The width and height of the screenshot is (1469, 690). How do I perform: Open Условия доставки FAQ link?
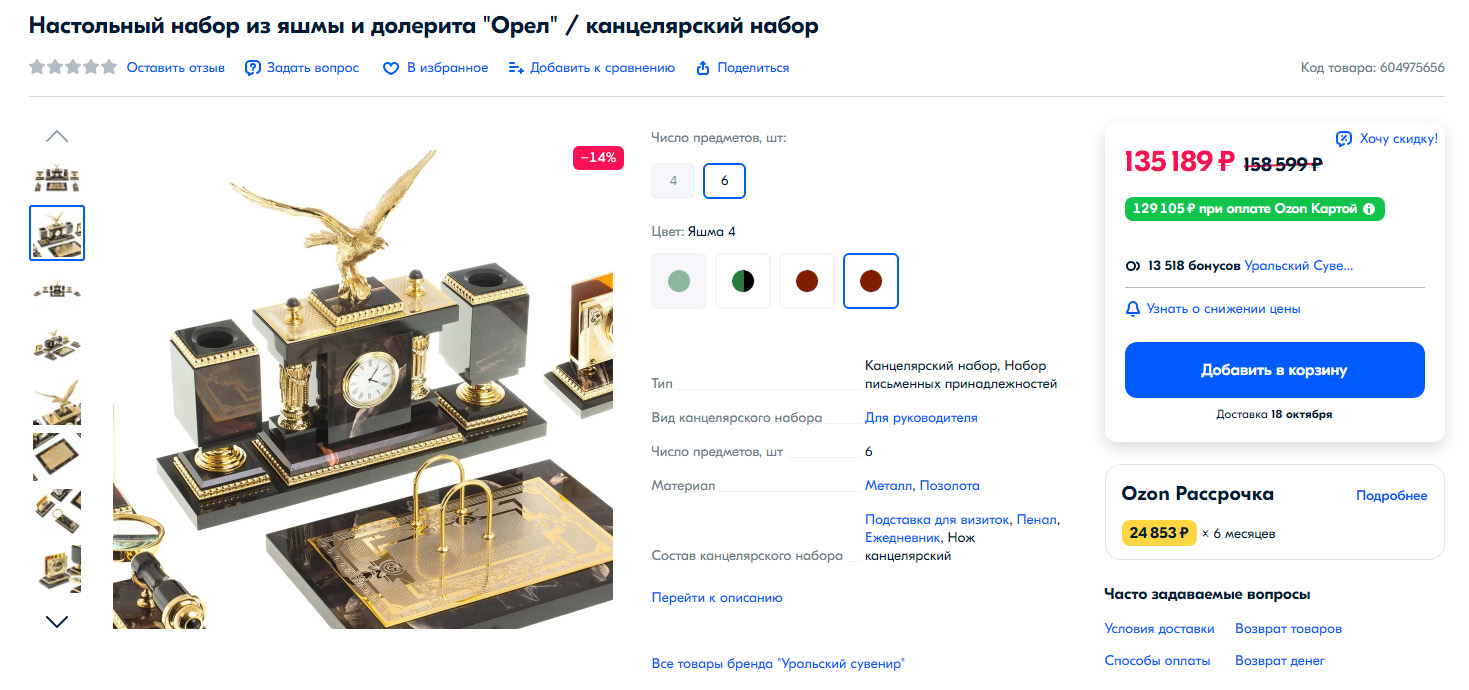pyautogui.click(x=1159, y=629)
